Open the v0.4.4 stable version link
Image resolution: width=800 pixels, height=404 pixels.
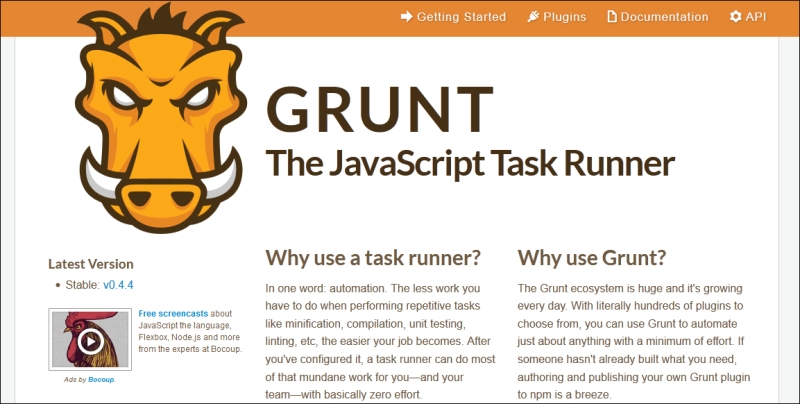click(x=118, y=285)
